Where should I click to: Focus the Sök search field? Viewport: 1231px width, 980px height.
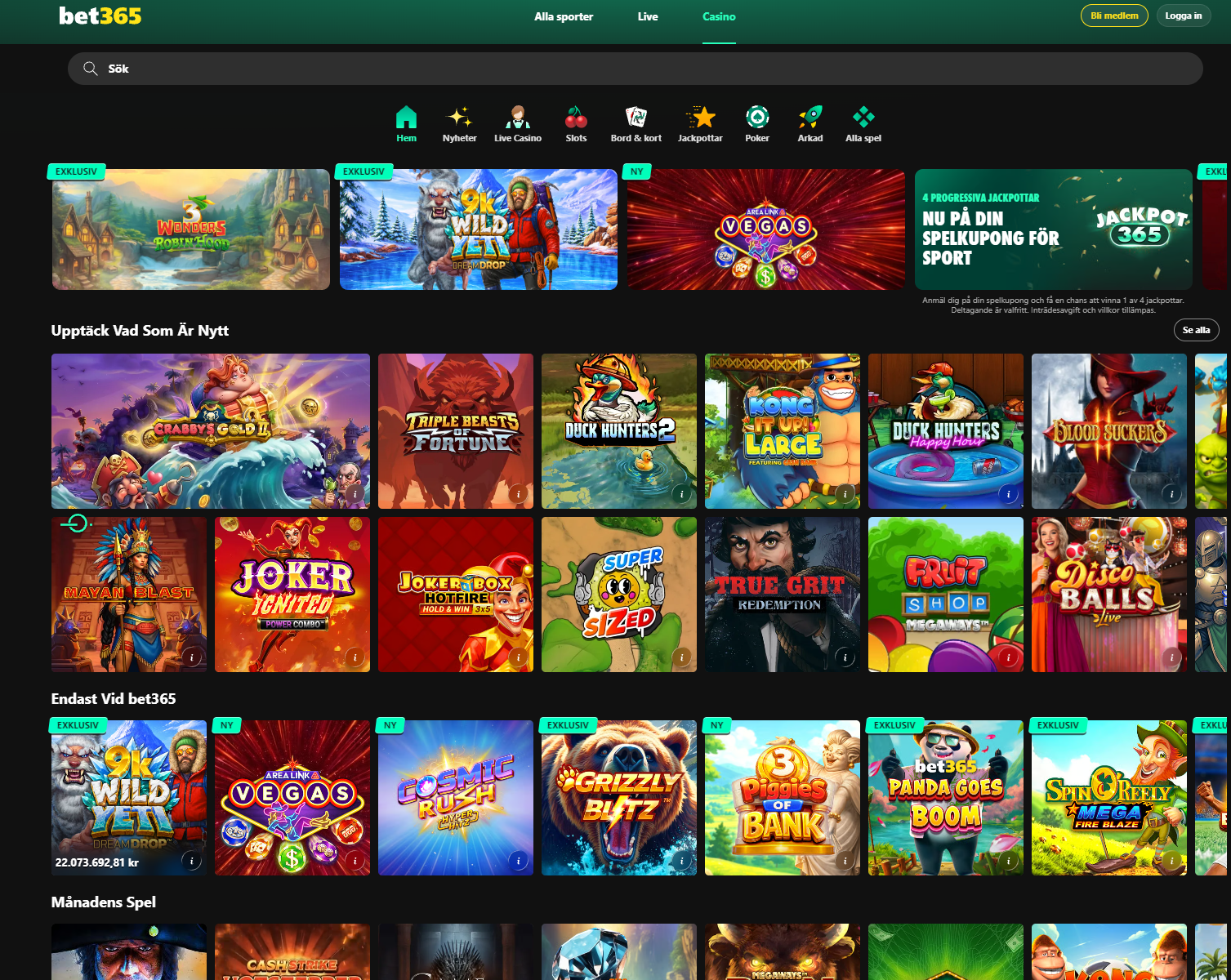[x=636, y=69]
